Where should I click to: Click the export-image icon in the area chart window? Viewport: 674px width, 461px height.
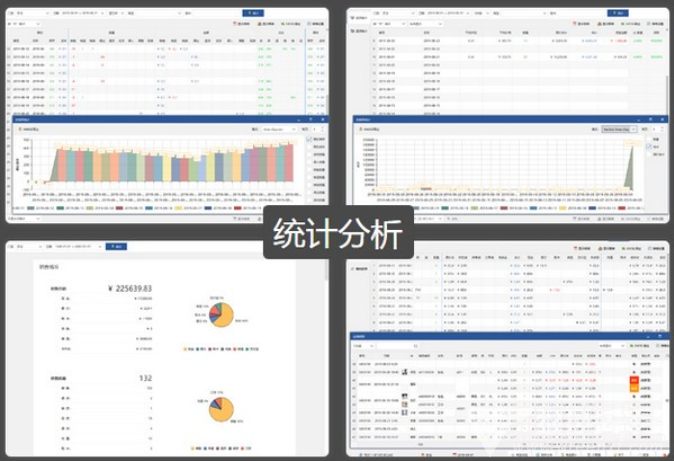tap(361, 129)
